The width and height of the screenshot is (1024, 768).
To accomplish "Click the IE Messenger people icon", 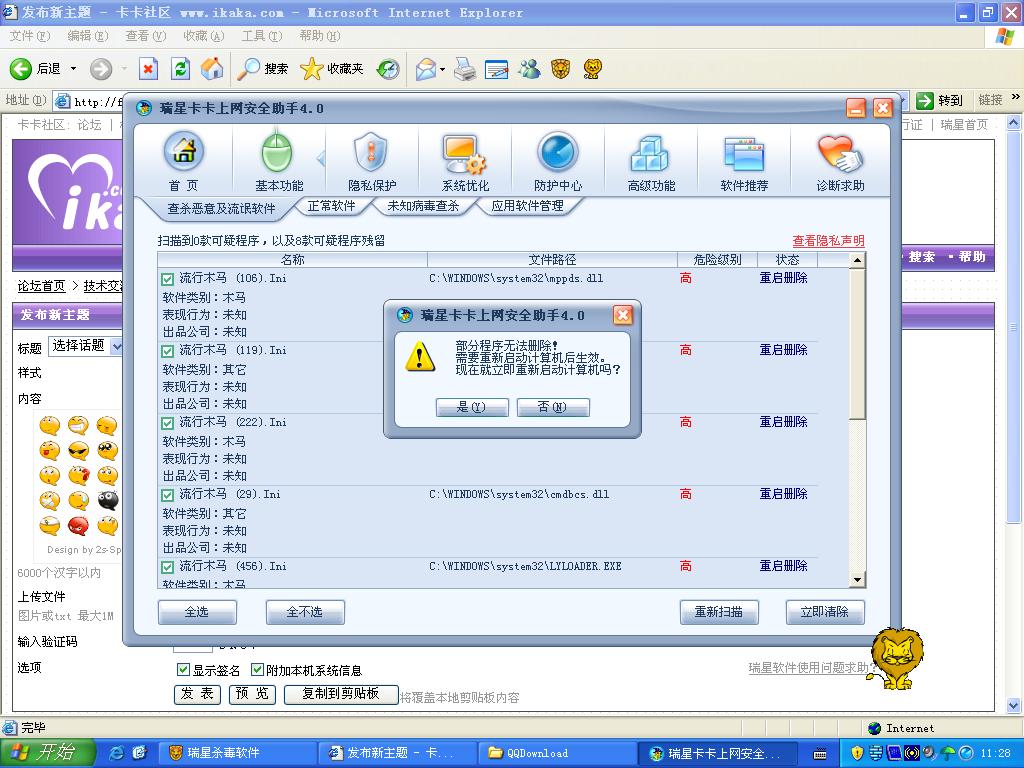I will [x=529, y=69].
